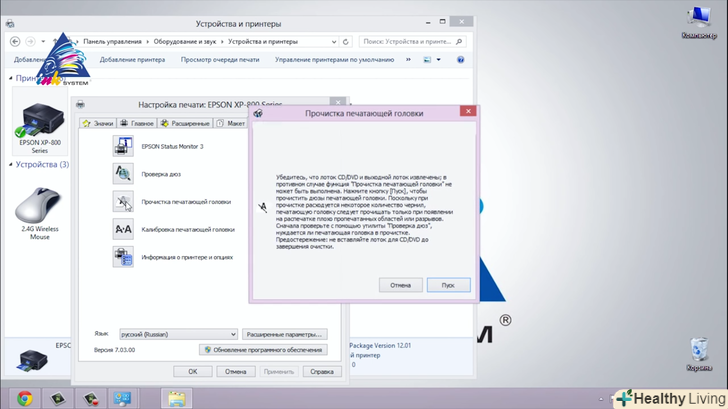The height and width of the screenshot is (409, 728).
Task: Click the nozzle check (Проверка дюз) icon
Action: 123,174
